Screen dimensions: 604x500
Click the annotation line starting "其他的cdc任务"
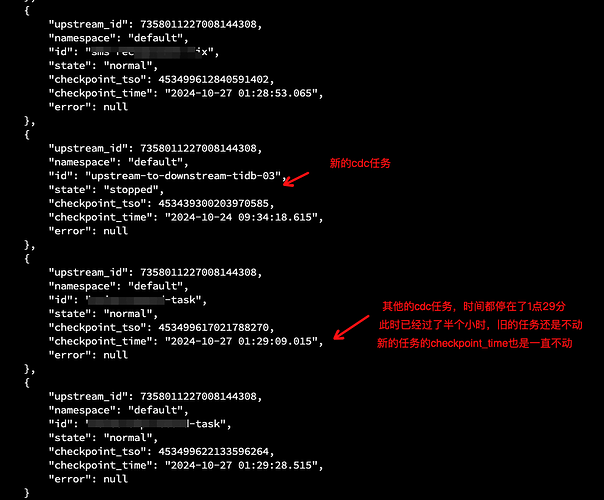coord(474,307)
